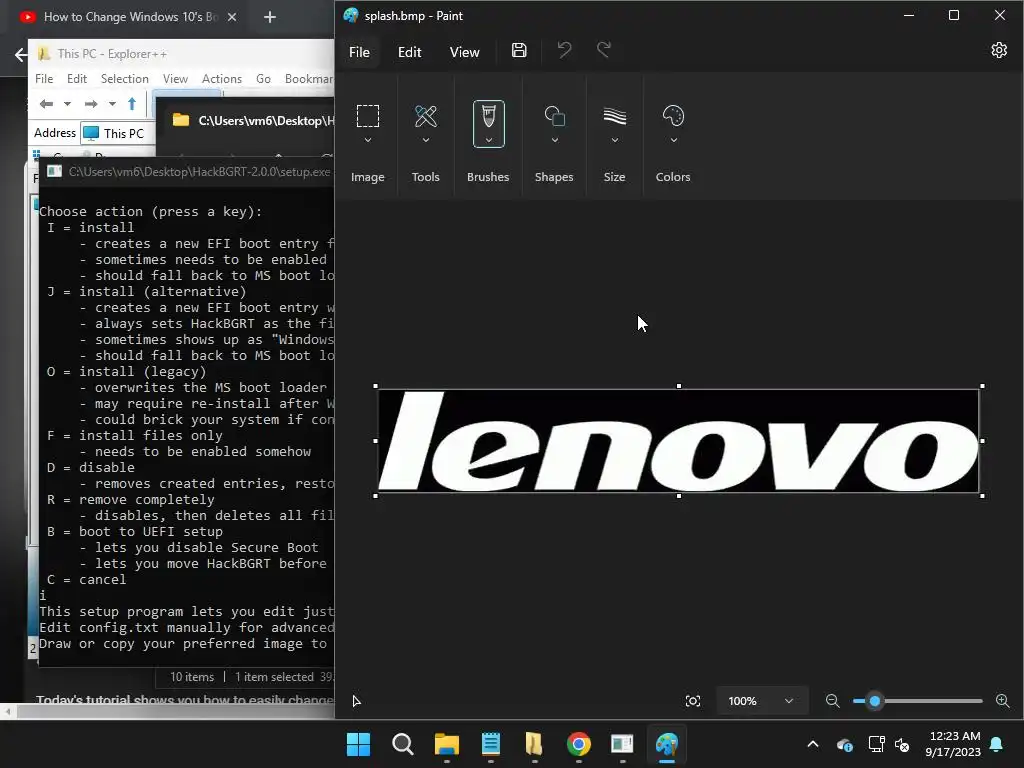Screen dimensions: 1024x768
Task: Open Paint settings gear
Action: pos(999,50)
